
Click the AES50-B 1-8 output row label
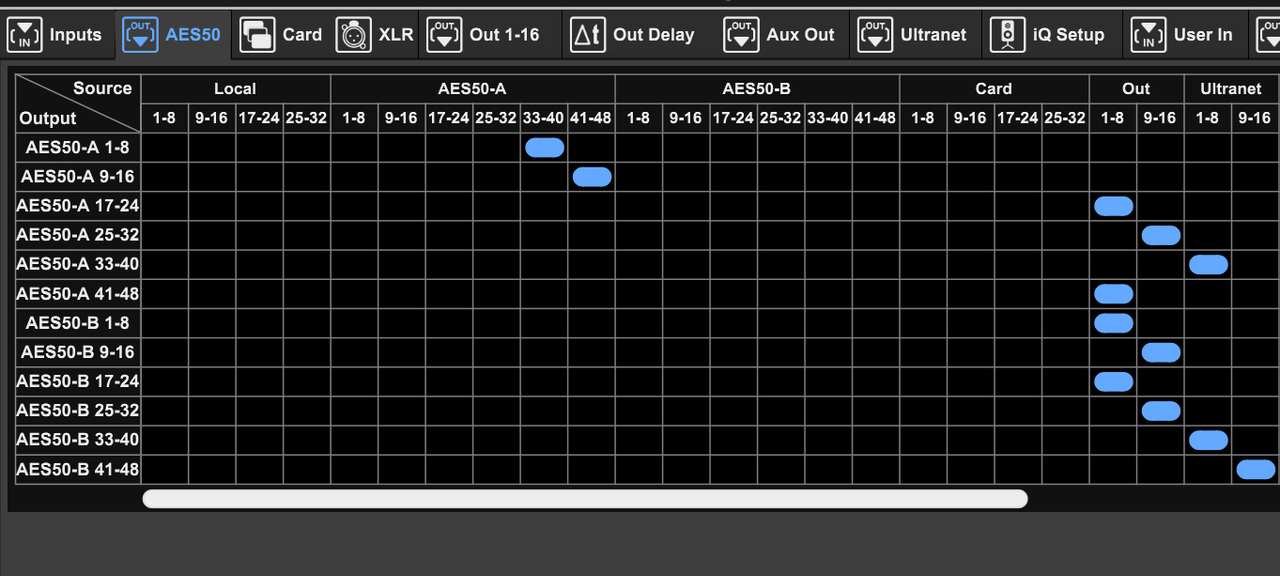78,323
